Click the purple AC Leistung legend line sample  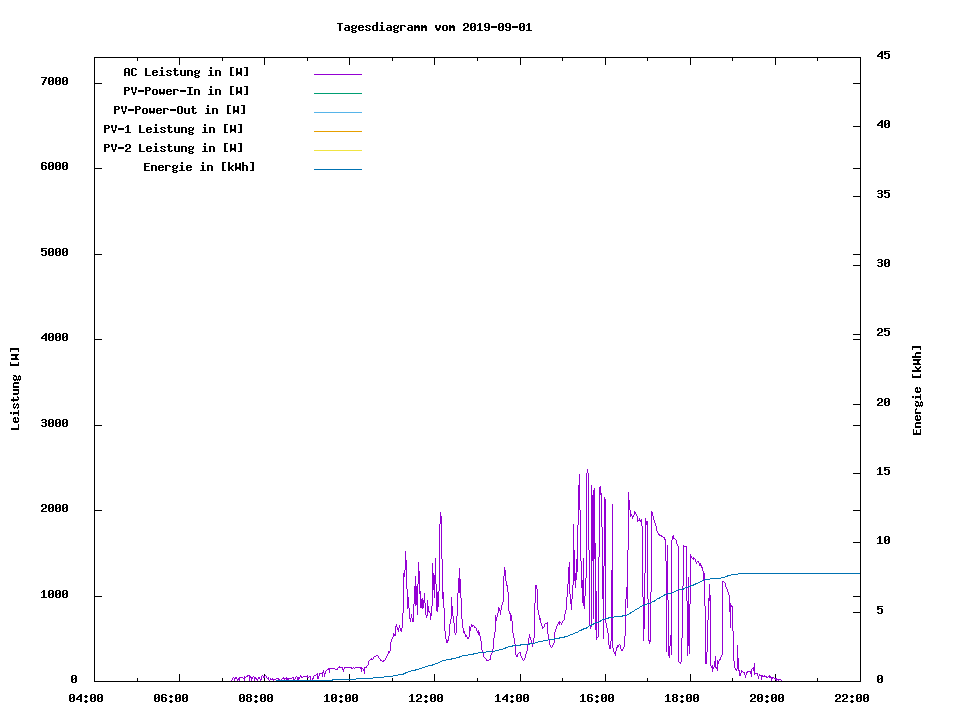point(337,74)
